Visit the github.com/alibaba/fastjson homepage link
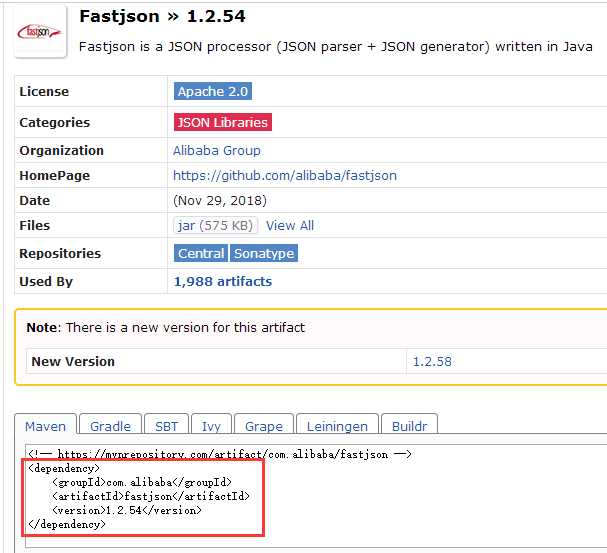The height and width of the screenshot is (553, 607). point(285,175)
